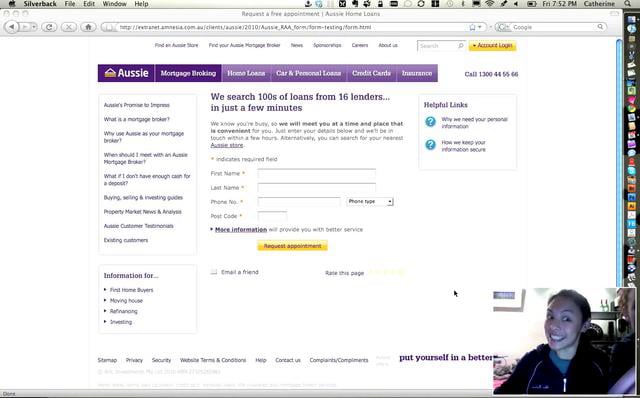The width and height of the screenshot is (640, 398).
Task: Open Aussie's Promise to Impress link
Action: [x=136, y=105]
